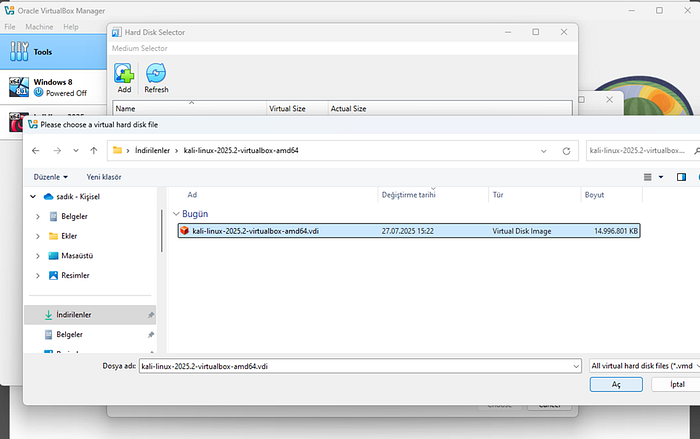Select İndirilenler quick access item

(90, 315)
